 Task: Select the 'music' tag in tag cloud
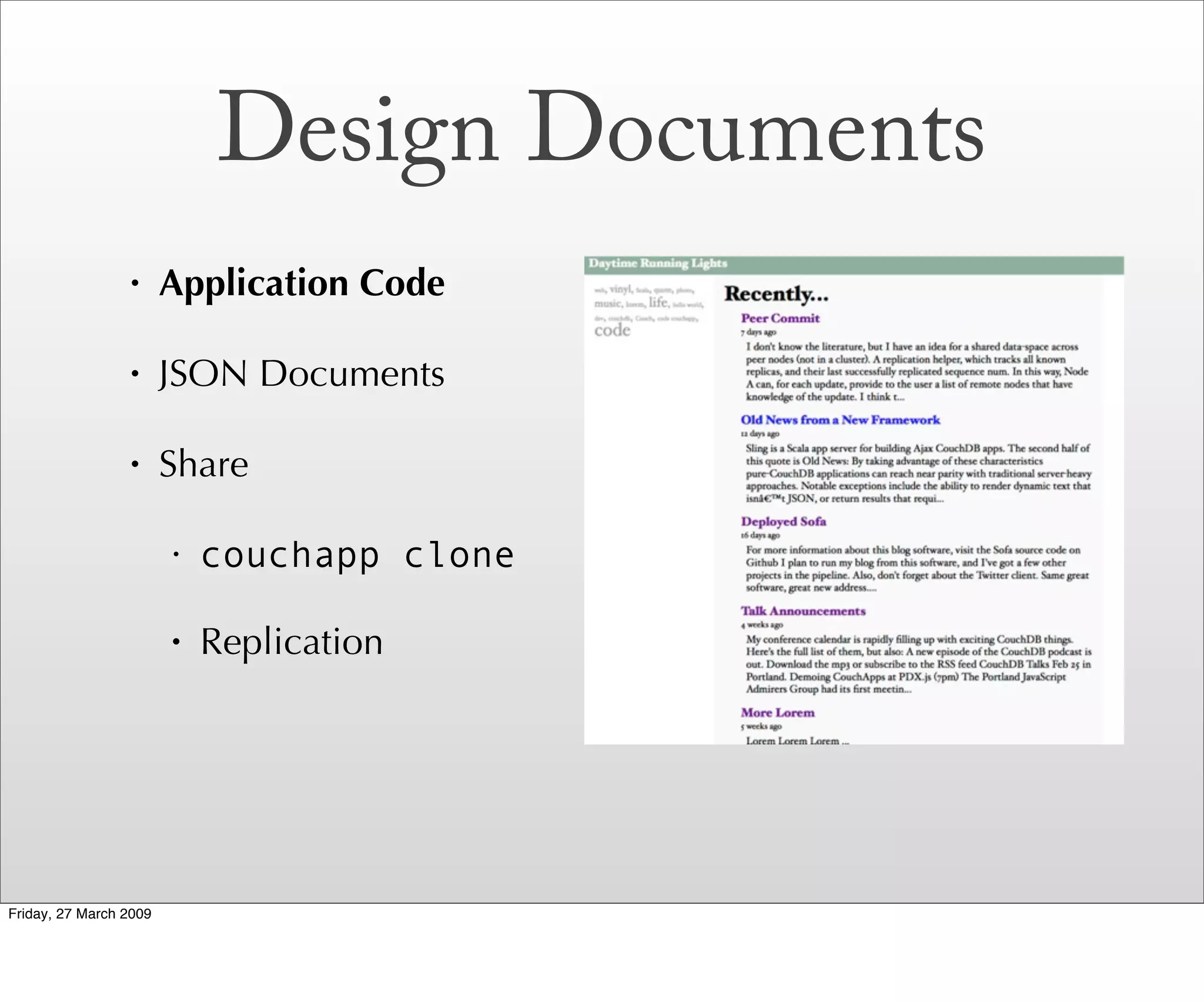point(607,304)
